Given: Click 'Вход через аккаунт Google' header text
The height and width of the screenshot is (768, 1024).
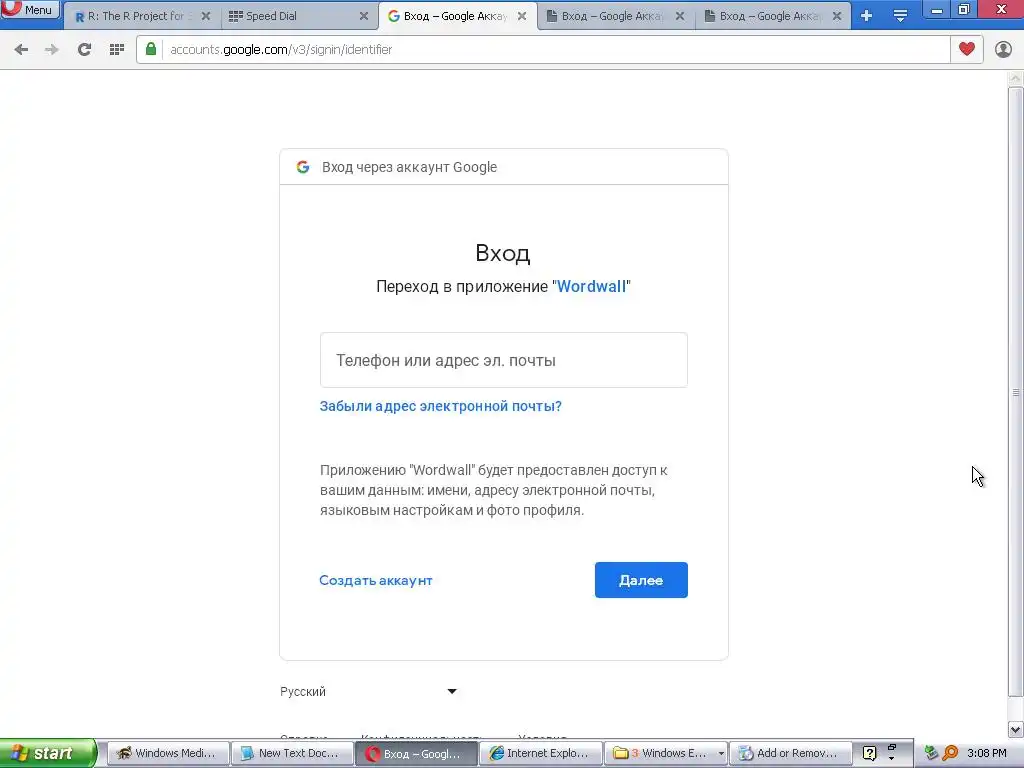Looking at the screenshot, I should click(x=409, y=167).
